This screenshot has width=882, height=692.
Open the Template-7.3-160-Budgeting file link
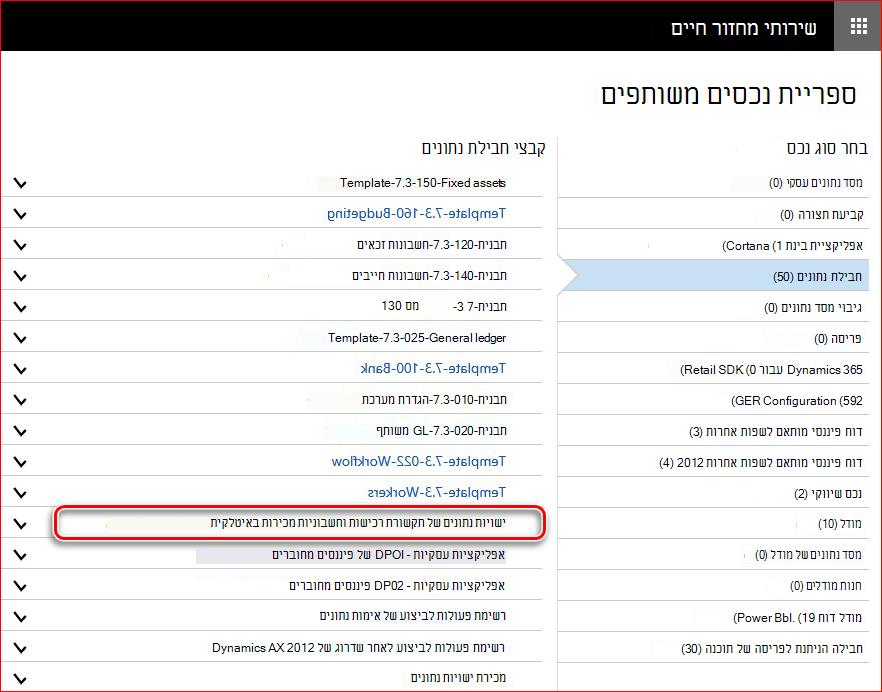tap(416, 214)
